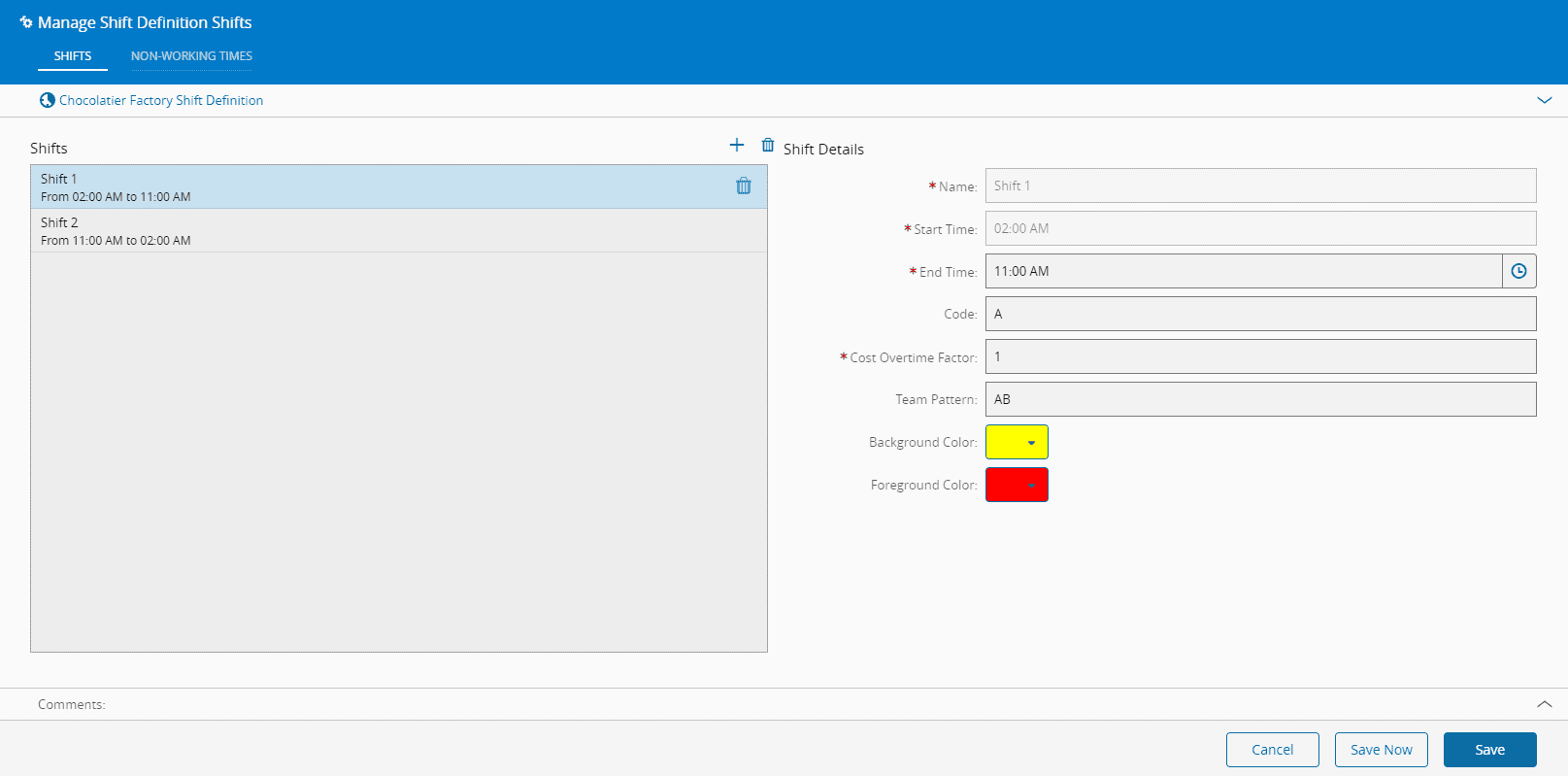Select the Shifts tab
This screenshot has height=776, width=1568.
(x=73, y=56)
